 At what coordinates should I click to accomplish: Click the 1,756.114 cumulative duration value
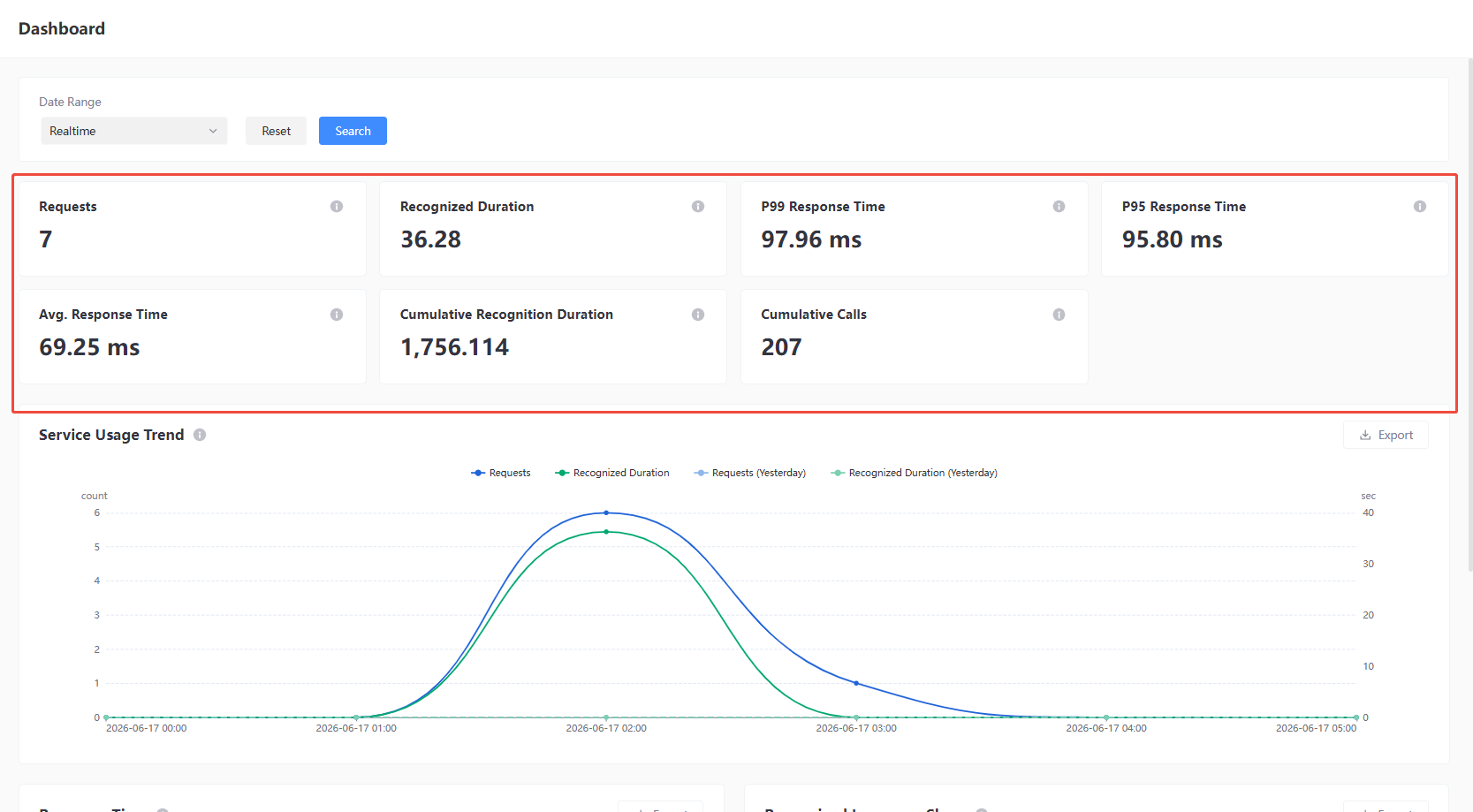(454, 347)
